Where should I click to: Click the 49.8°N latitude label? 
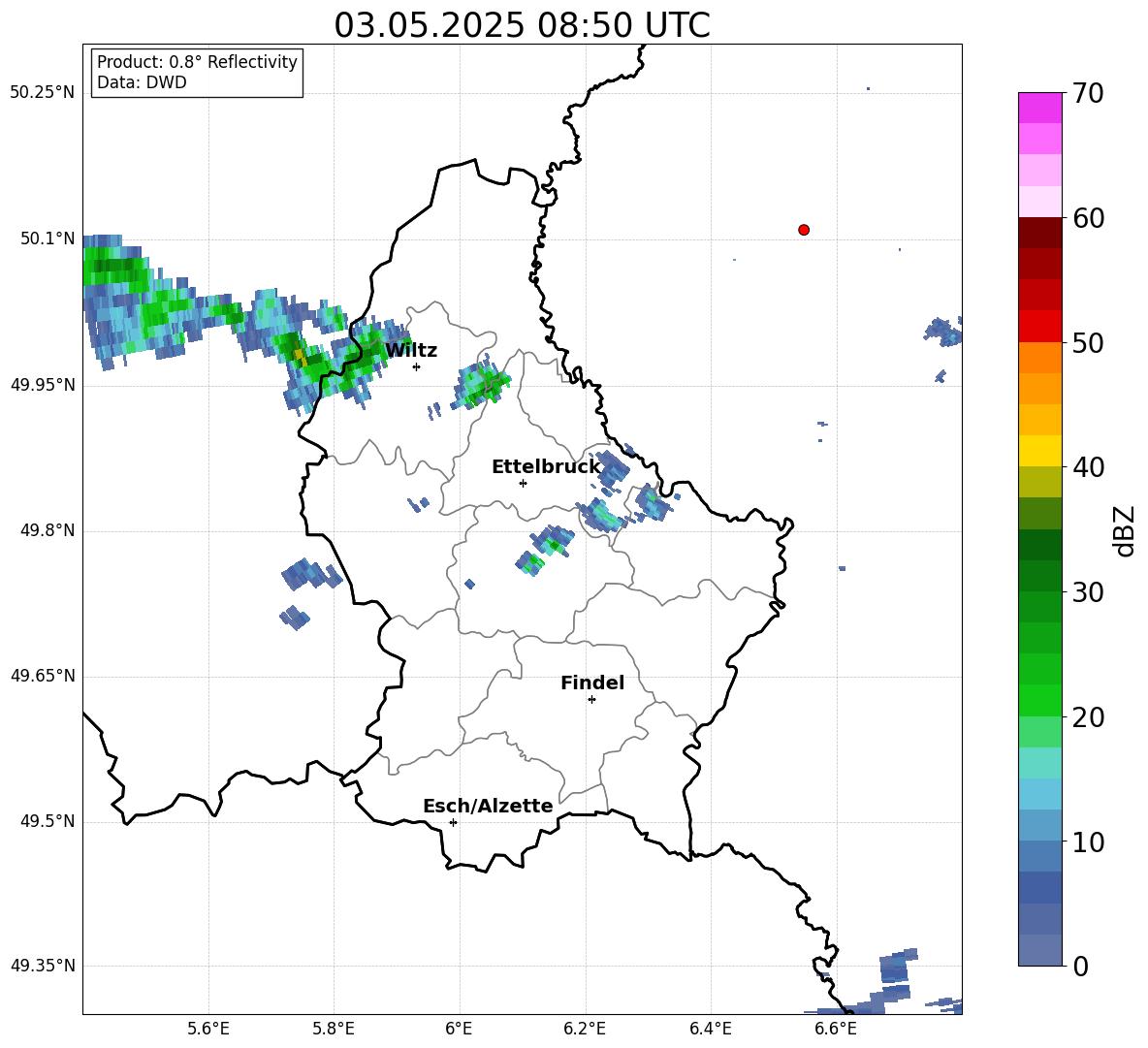[47, 530]
